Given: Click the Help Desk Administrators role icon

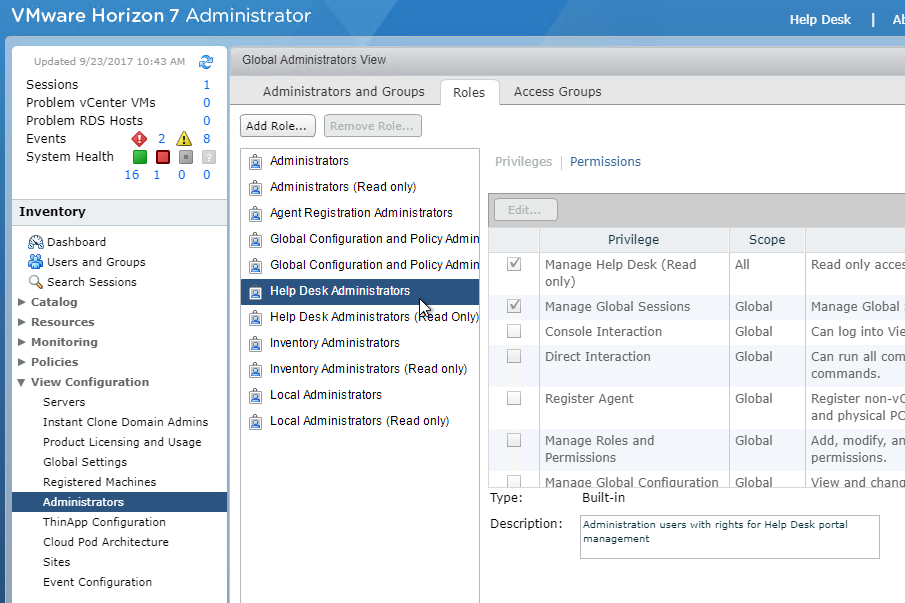Looking at the screenshot, I should pyautogui.click(x=255, y=292).
